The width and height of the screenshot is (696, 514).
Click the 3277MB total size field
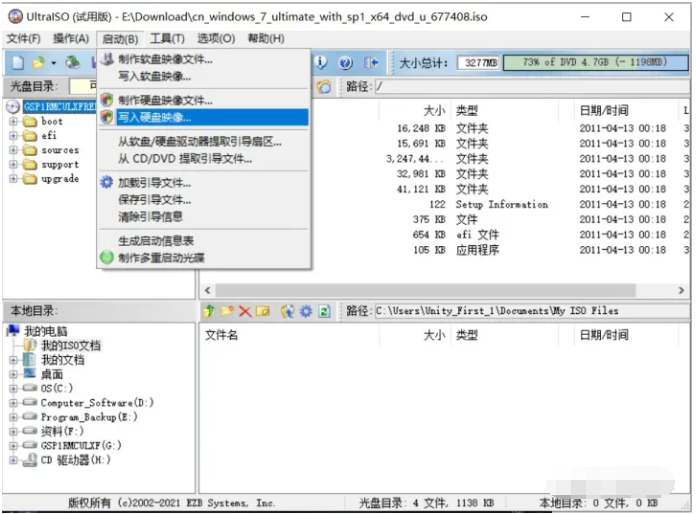(x=479, y=63)
